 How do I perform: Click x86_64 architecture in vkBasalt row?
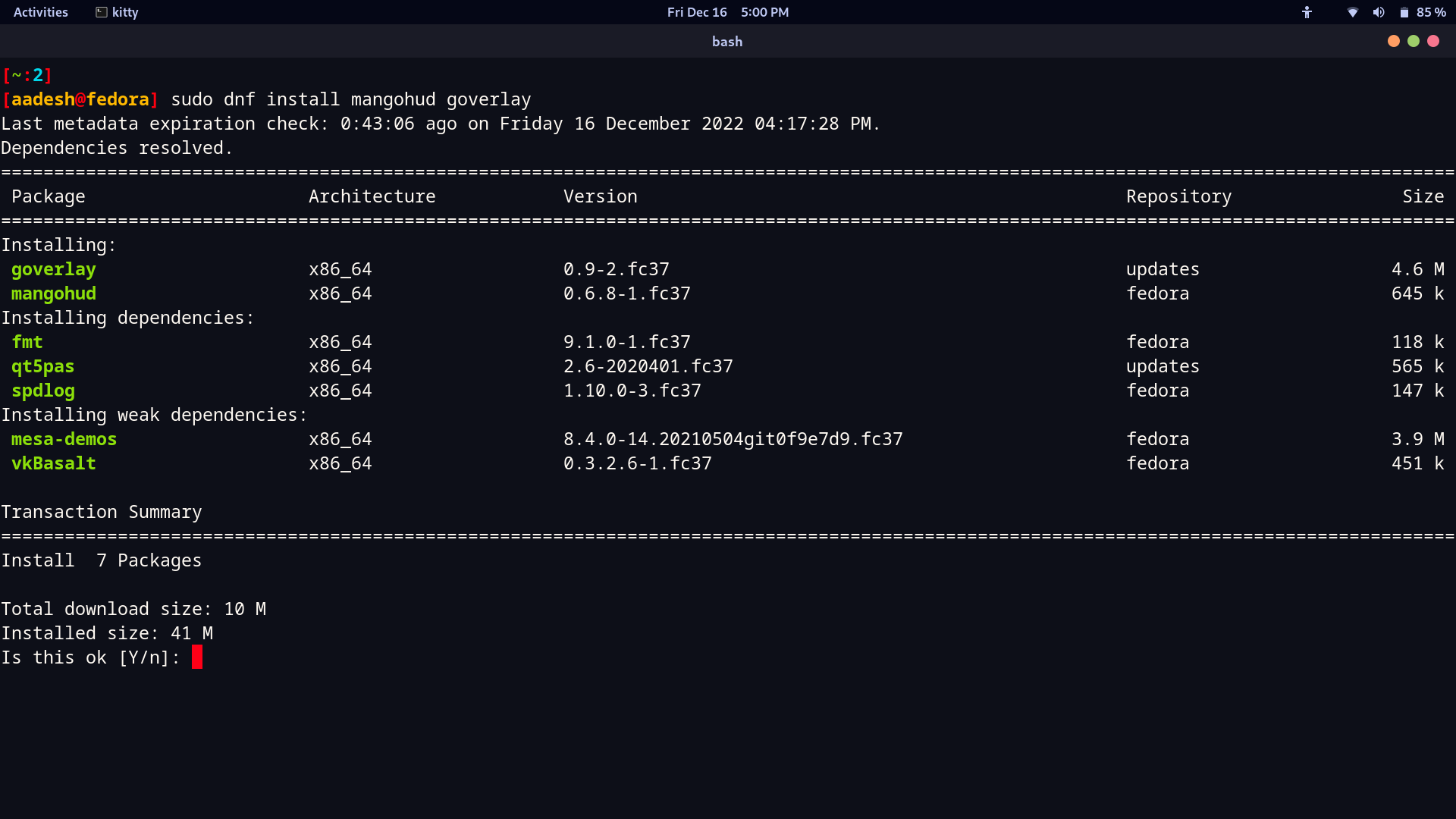(340, 463)
